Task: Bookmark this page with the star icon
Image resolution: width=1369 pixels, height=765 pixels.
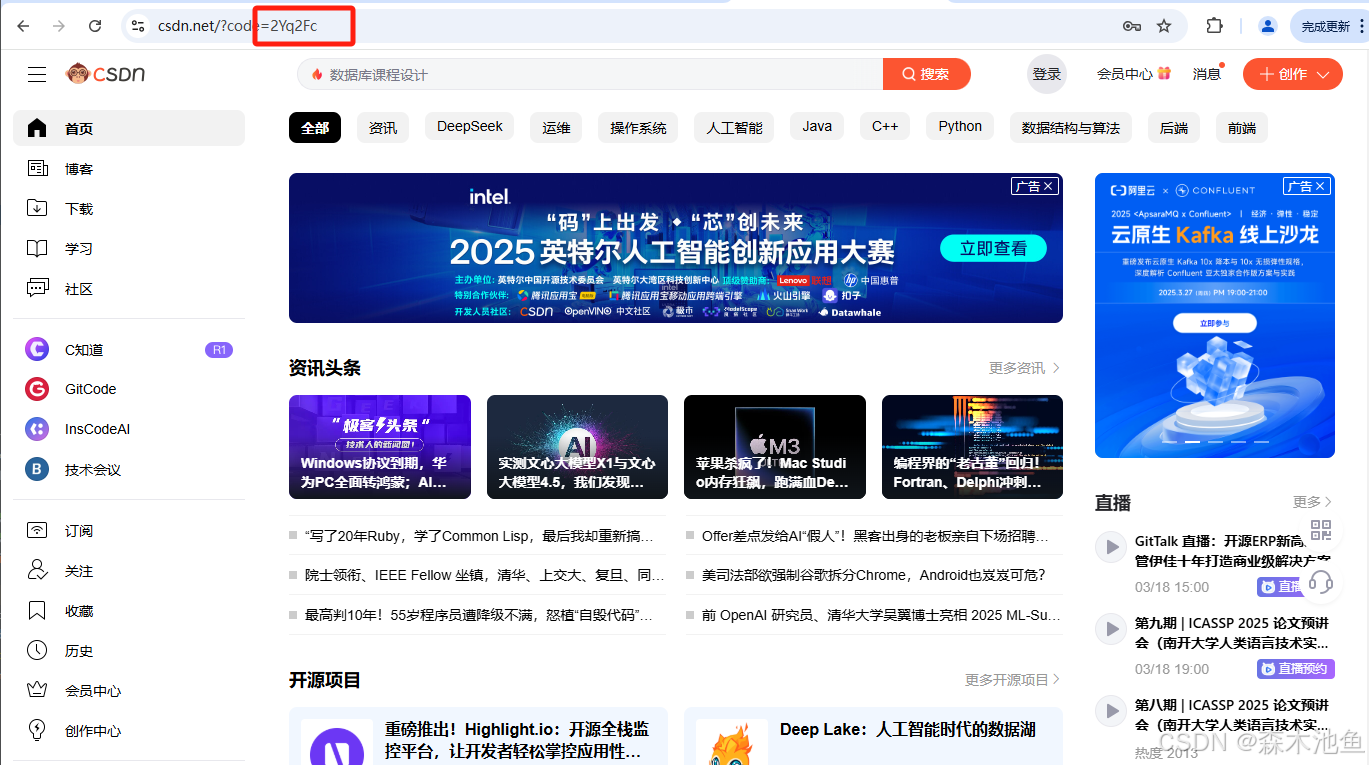Action: [x=1164, y=26]
